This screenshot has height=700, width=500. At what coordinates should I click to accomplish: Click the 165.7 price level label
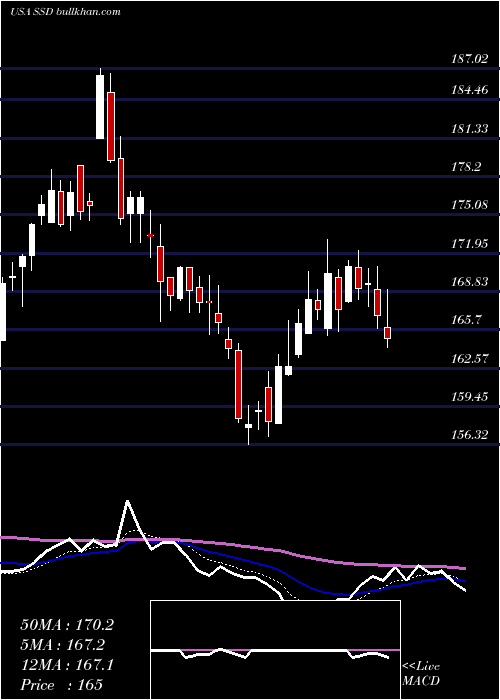[x=467, y=320]
